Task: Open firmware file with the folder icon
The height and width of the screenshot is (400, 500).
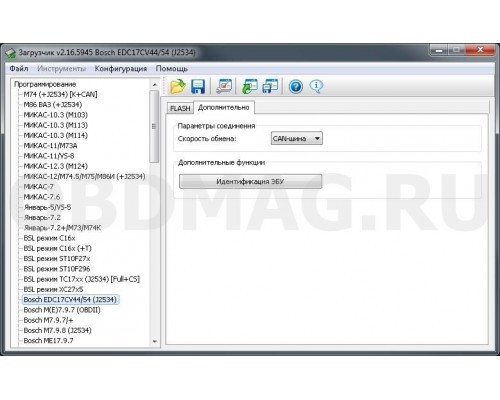Action: 178,86
